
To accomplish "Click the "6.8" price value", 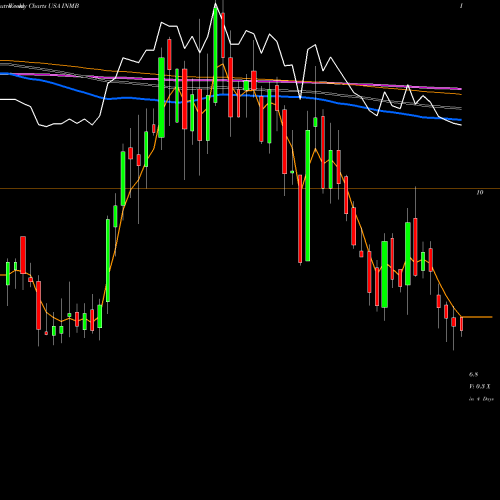I will [x=473, y=375].
